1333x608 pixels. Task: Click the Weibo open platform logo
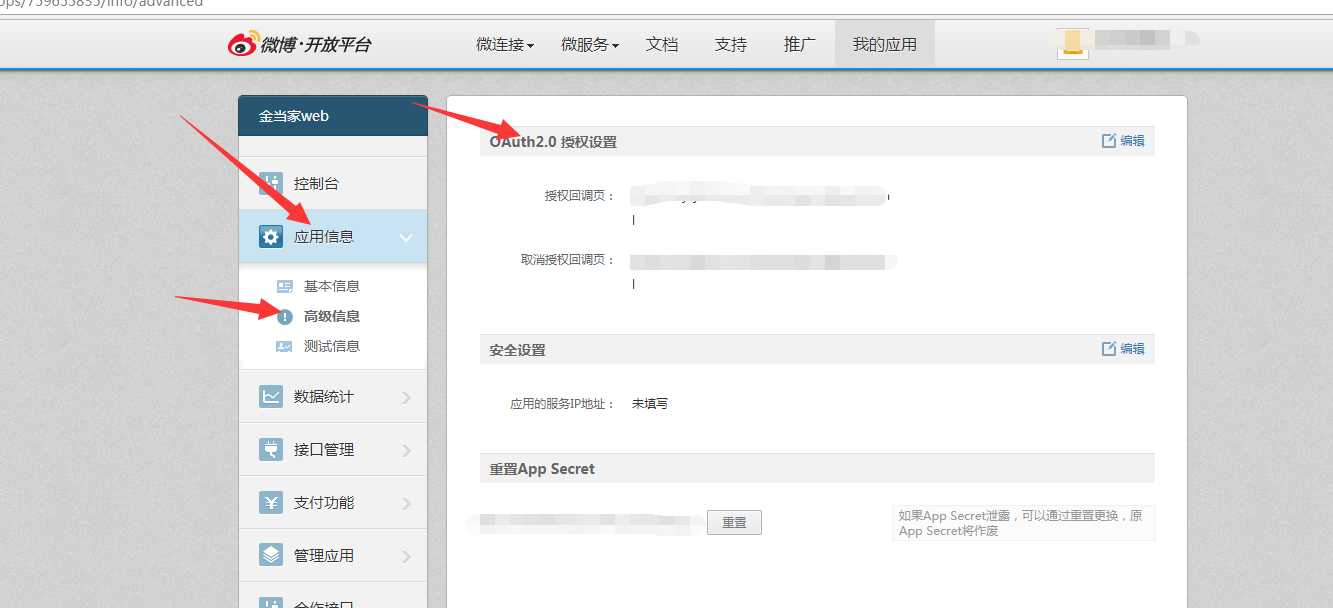[299, 44]
